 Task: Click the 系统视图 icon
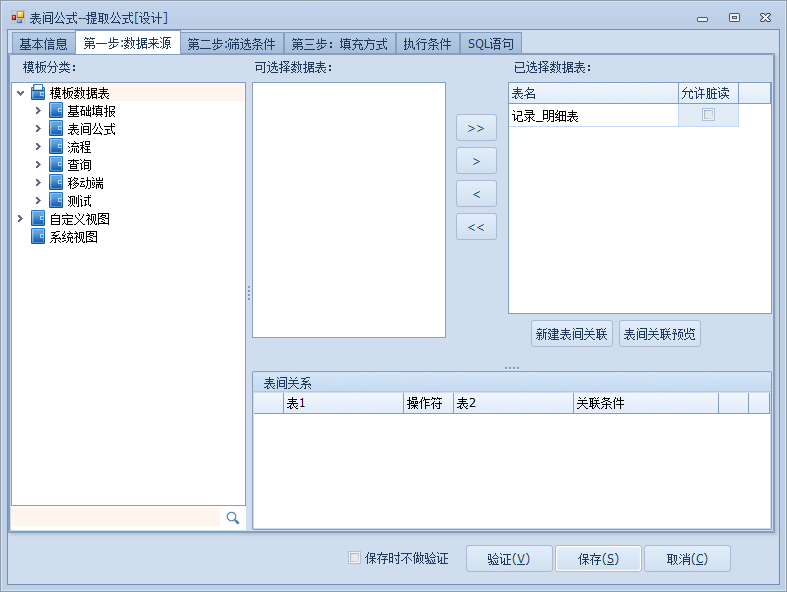(38, 237)
